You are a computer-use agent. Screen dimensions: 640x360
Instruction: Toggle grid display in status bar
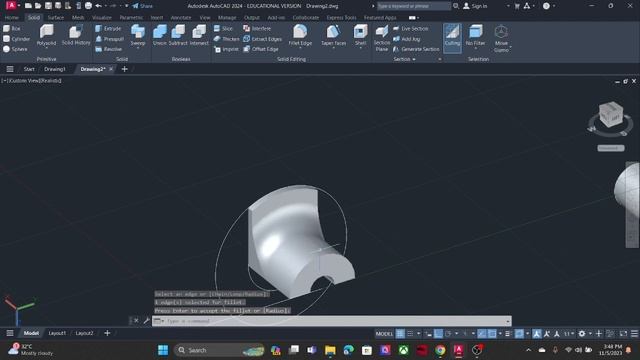pyautogui.click(x=400, y=333)
